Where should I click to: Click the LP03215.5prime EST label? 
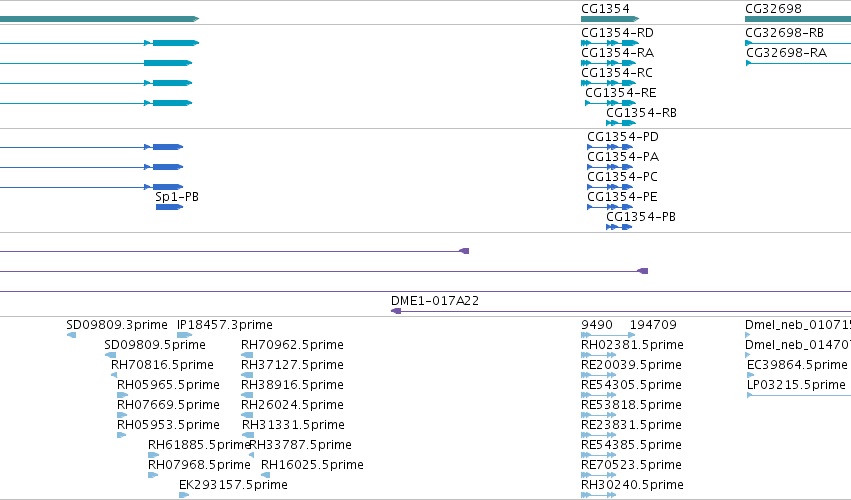point(796,385)
